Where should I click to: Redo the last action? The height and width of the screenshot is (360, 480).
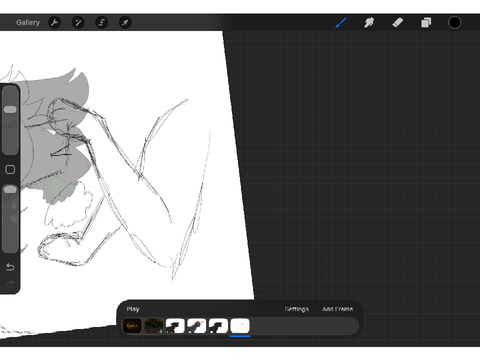(x=10, y=284)
